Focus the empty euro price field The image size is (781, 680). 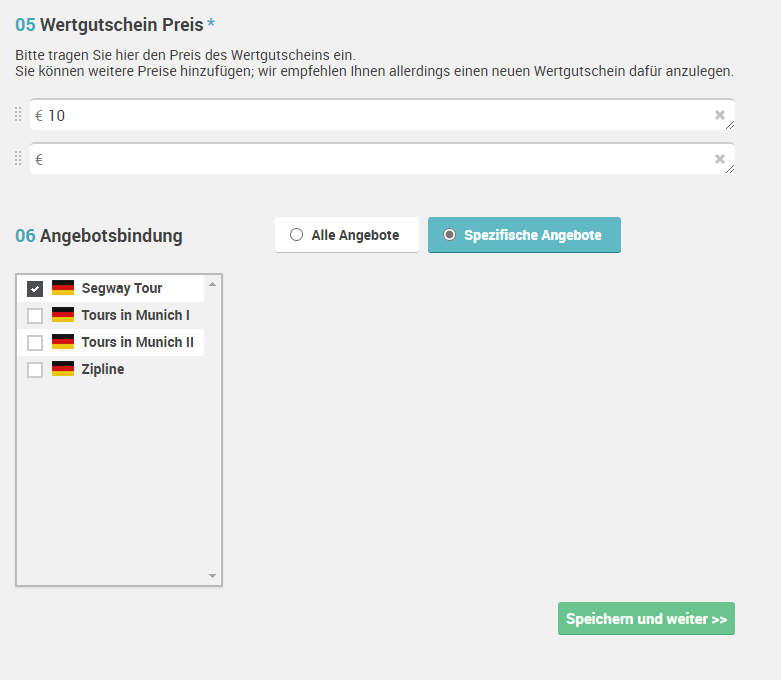click(382, 159)
